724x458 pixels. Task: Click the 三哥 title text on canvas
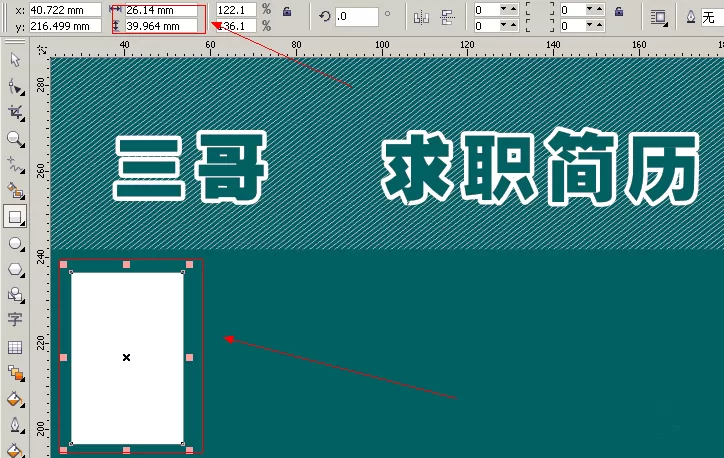tap(191, 167)
